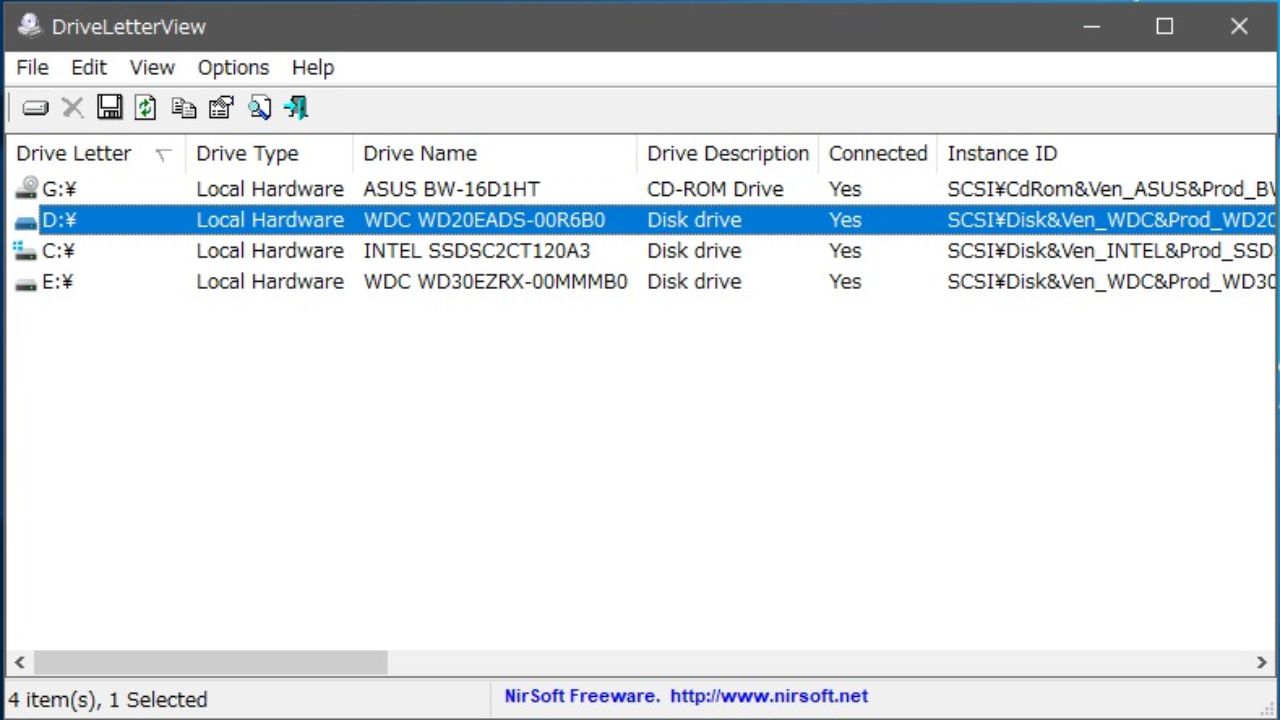Click the CD-ROM icon for G: drive
1280x720 pixels.
[x=27, y=188]
